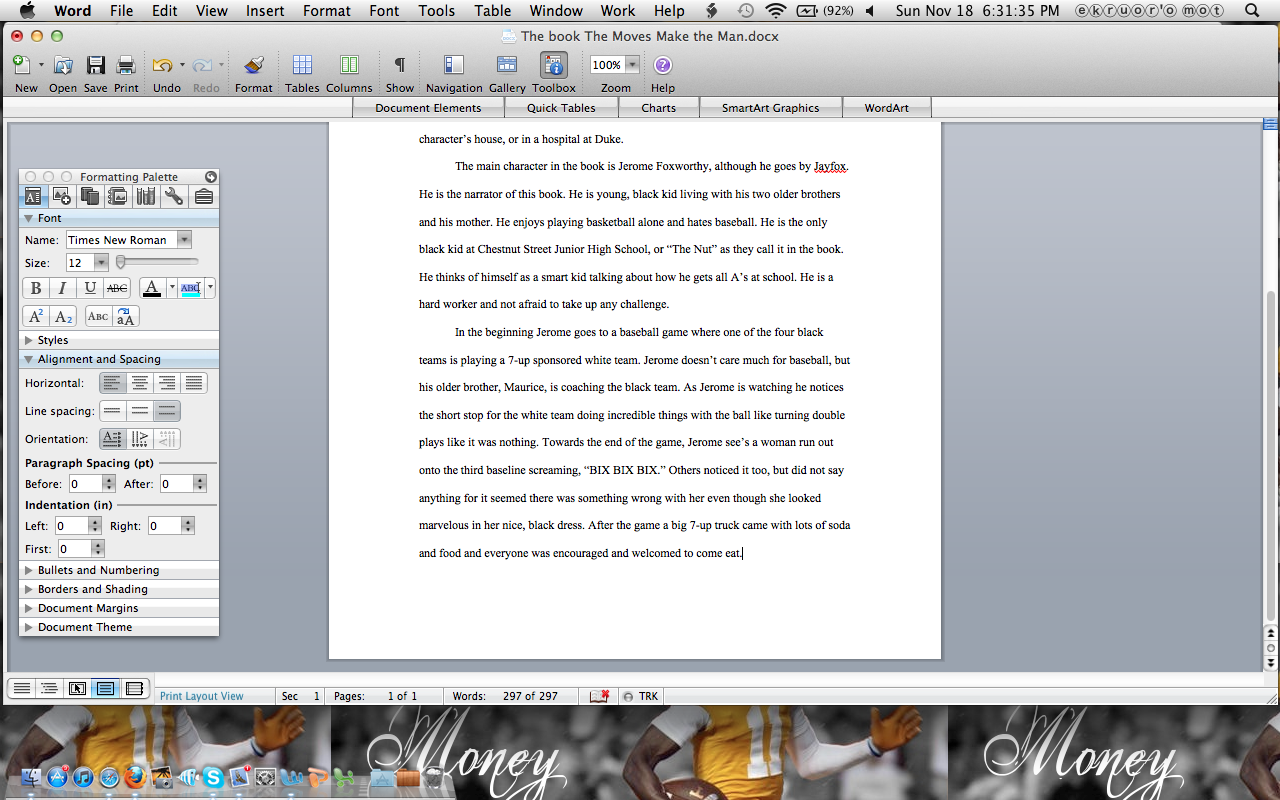Click the font color A swatch
The width and height of the screenshot is (1280, 800).
pos(152,288)
